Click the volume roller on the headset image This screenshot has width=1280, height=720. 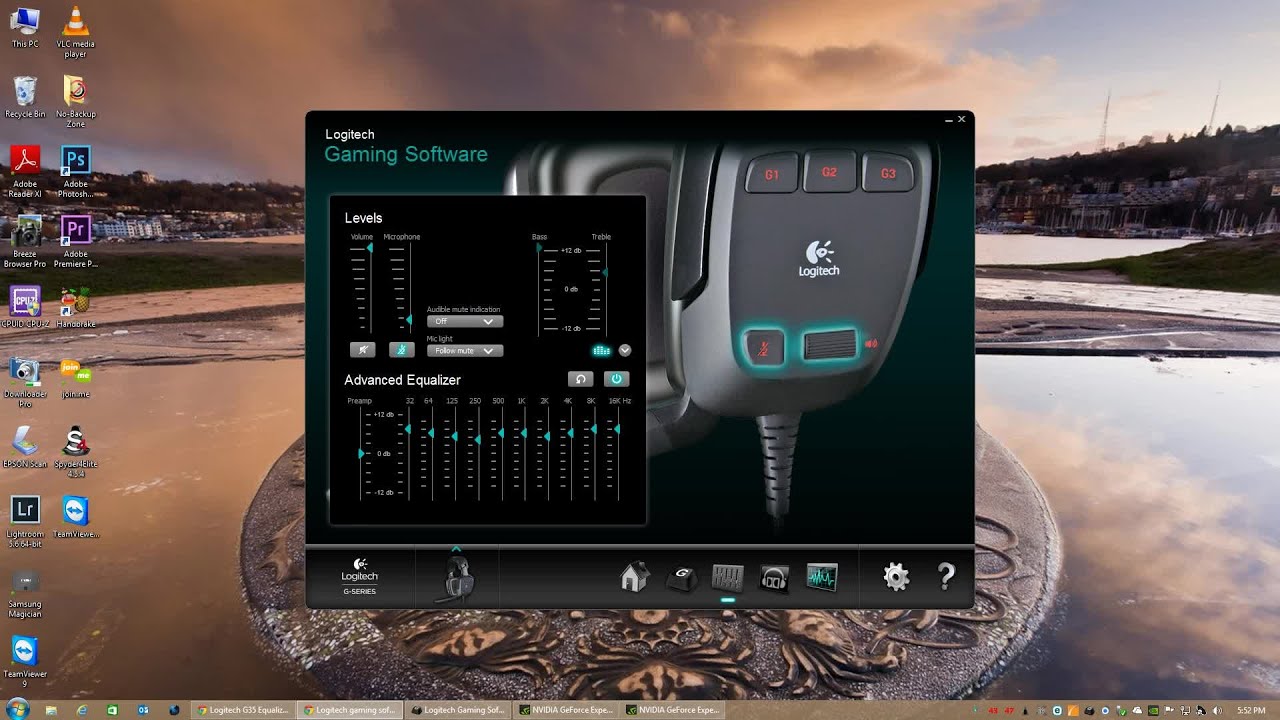click(830, 346)
